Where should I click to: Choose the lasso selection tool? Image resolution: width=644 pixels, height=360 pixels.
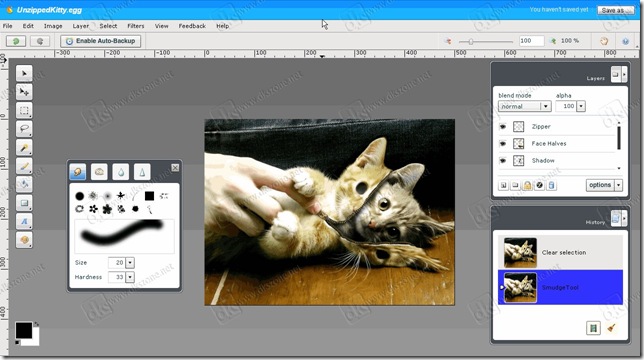coord(24,129)
